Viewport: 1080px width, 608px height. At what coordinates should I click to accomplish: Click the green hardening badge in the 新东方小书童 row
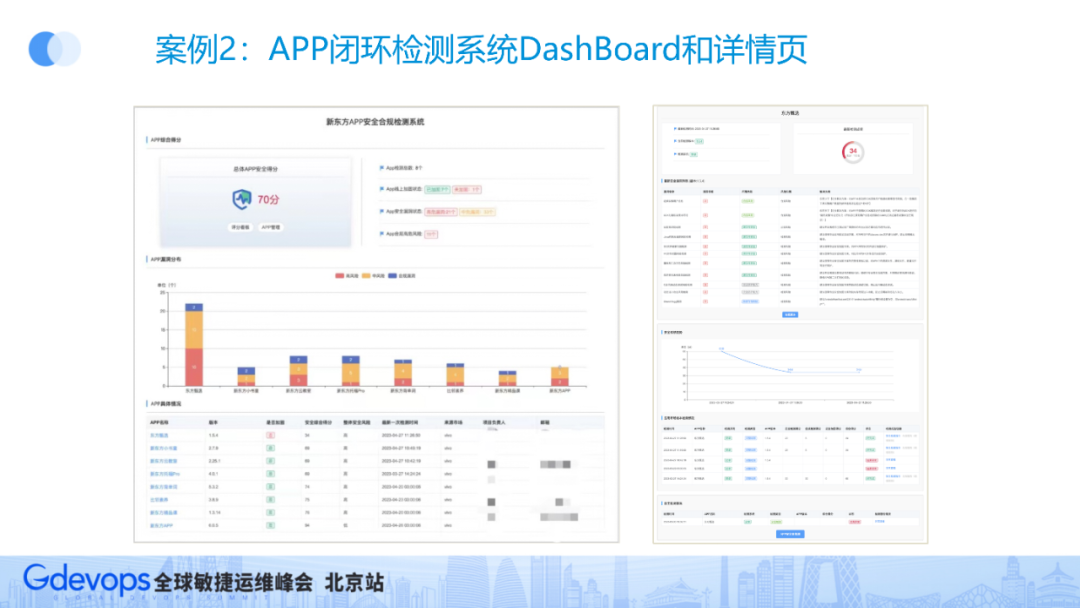click(271, 448)
